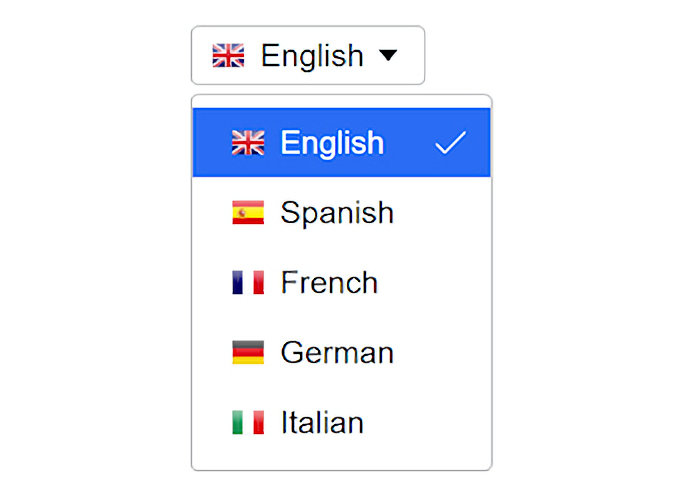Click the white checkmark beside English
700x500 pixels.
[x=450, y=142]
